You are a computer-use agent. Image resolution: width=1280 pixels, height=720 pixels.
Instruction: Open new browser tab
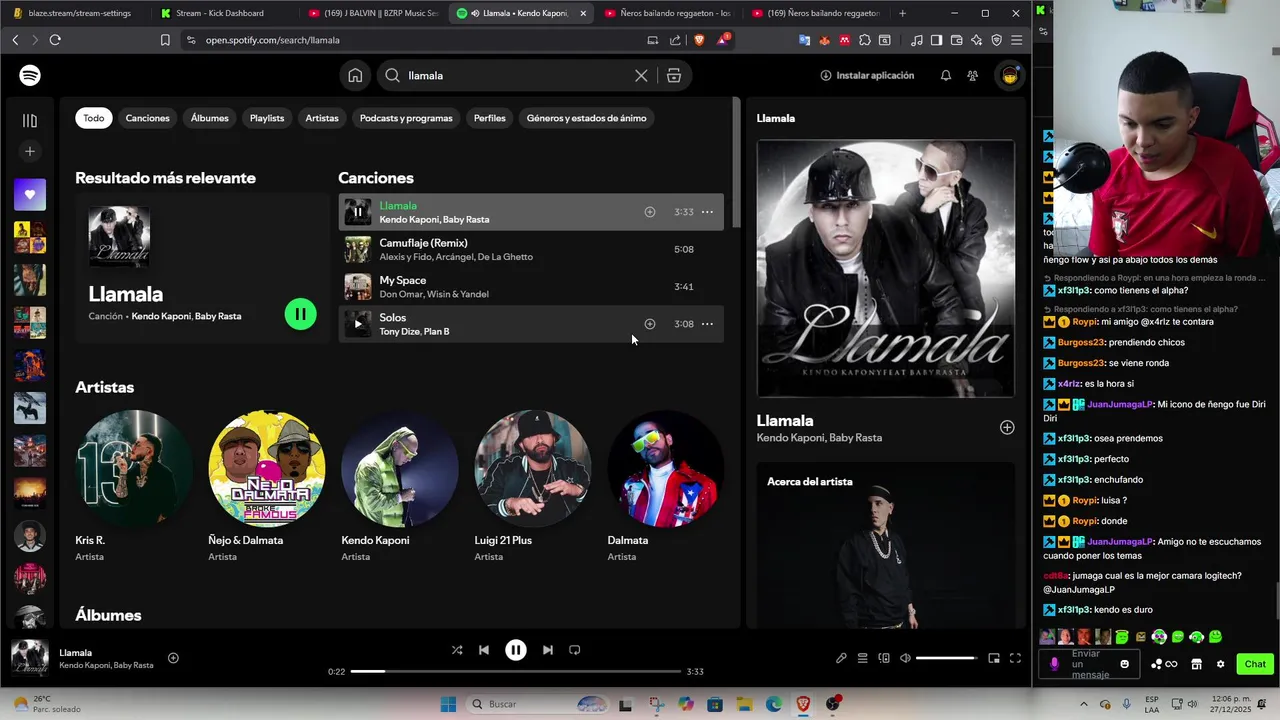click(902, 13)
